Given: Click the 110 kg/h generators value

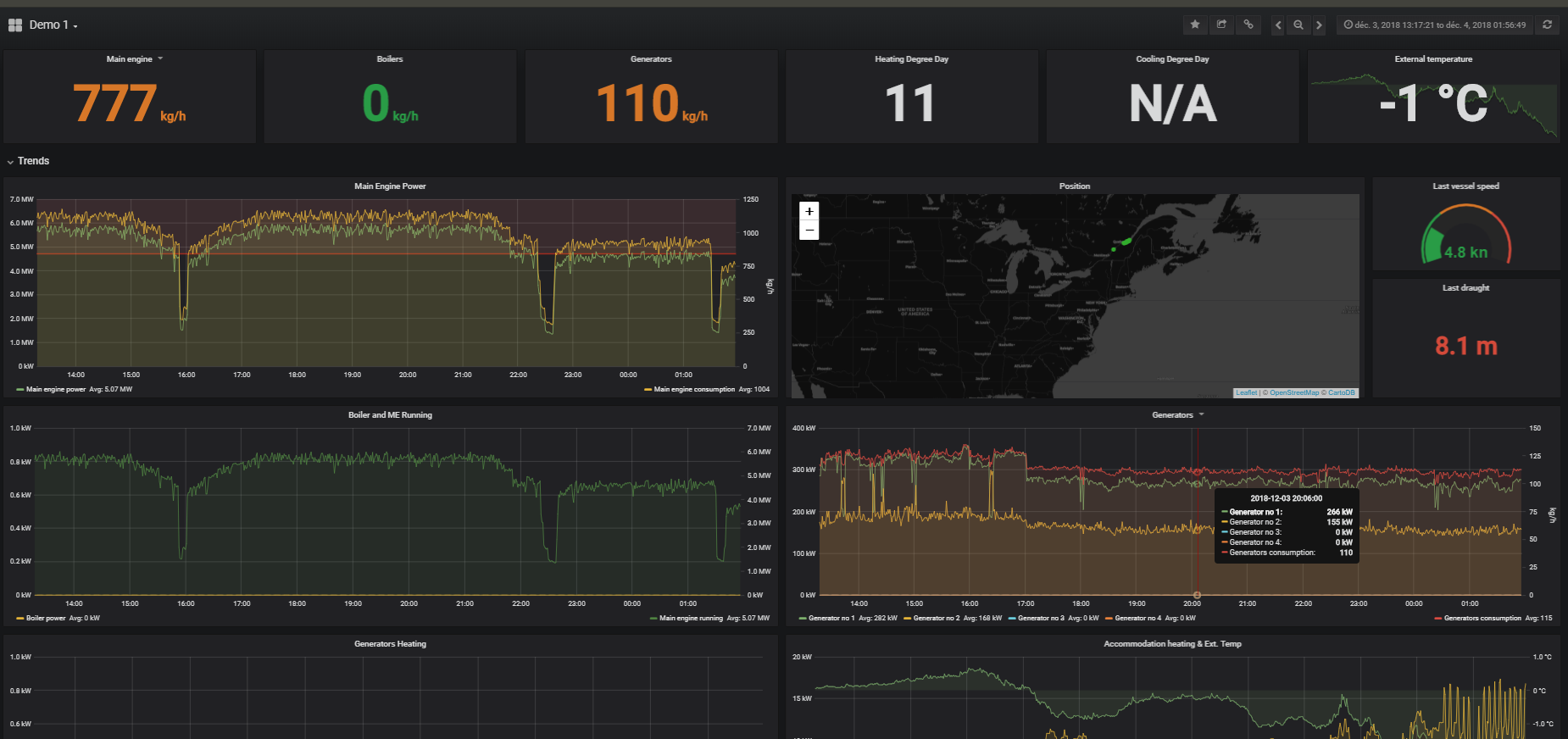Looking at the screenshot, I should (x=651, y=103).
